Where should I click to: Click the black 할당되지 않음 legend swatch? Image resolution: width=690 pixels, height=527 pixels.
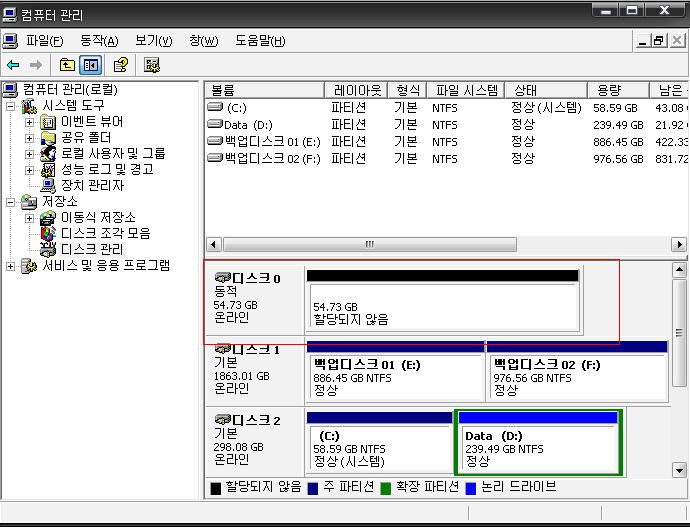click(216, 489)
